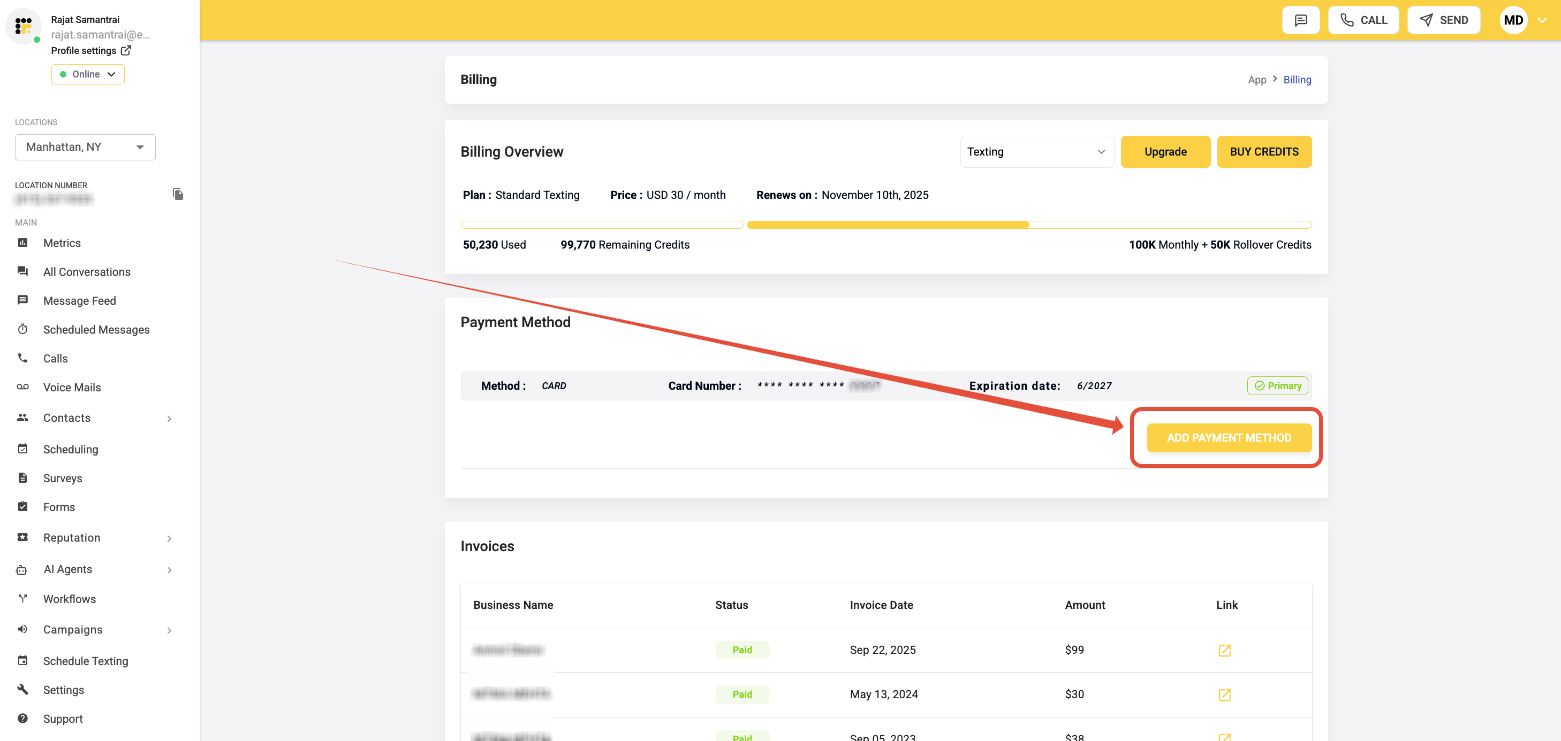Go to Metrics in sidebar

pos(62,243)
